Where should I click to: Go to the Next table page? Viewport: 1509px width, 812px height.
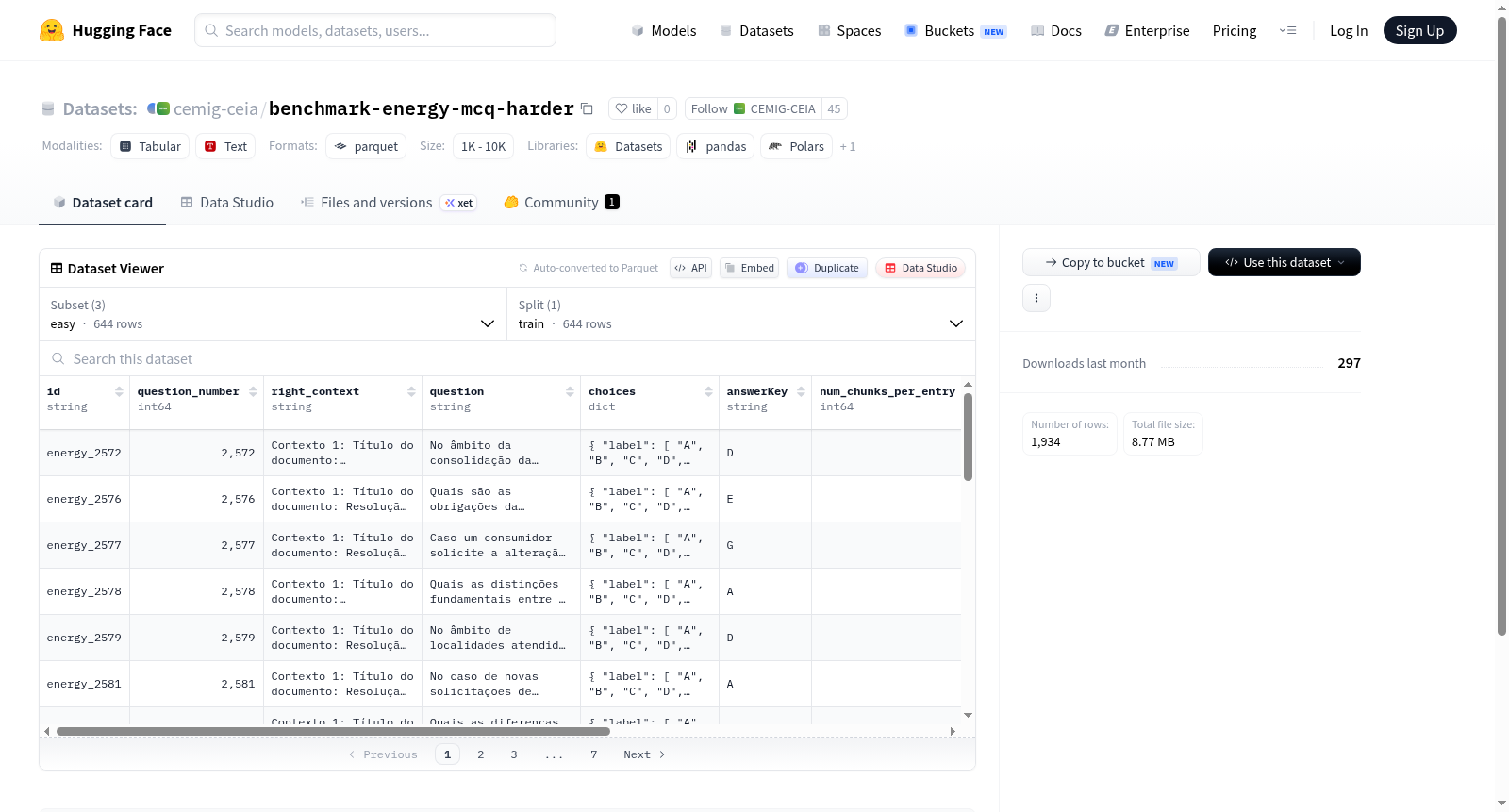645,754
